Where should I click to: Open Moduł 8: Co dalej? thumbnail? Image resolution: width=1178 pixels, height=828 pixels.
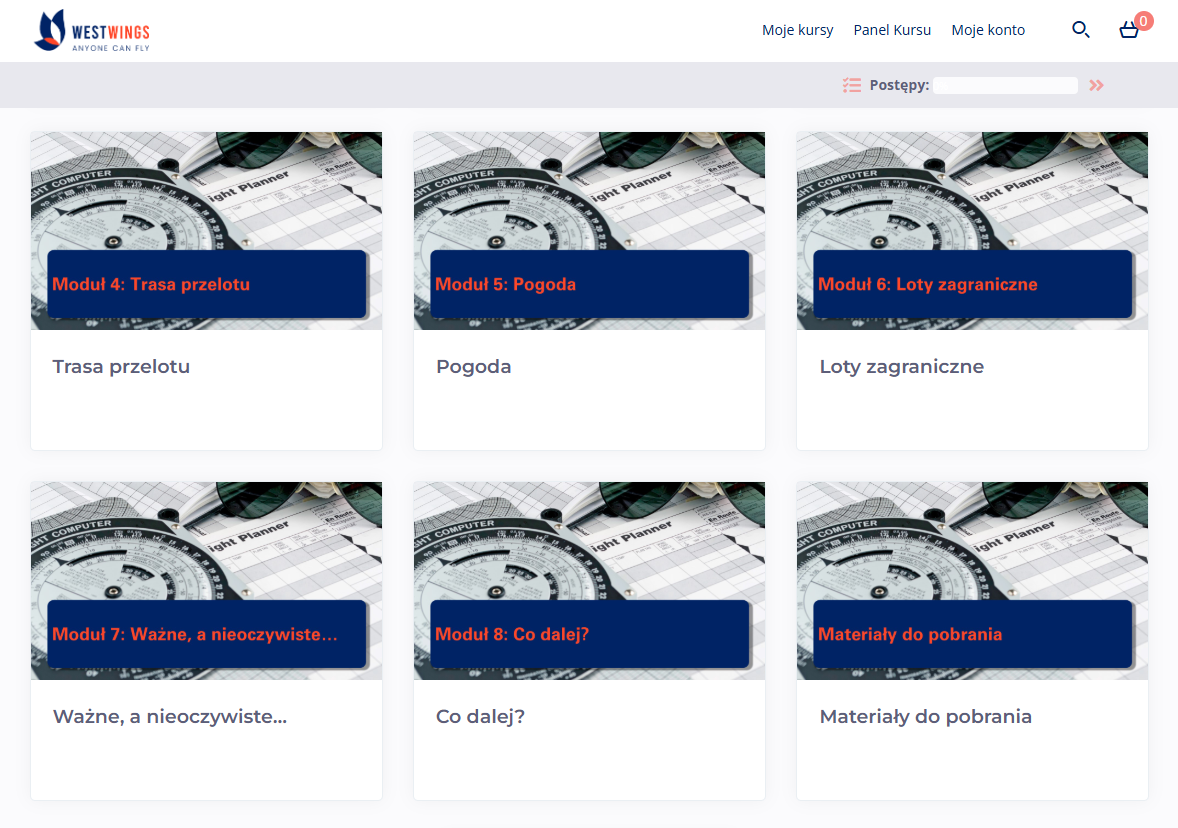click(589, 581)
